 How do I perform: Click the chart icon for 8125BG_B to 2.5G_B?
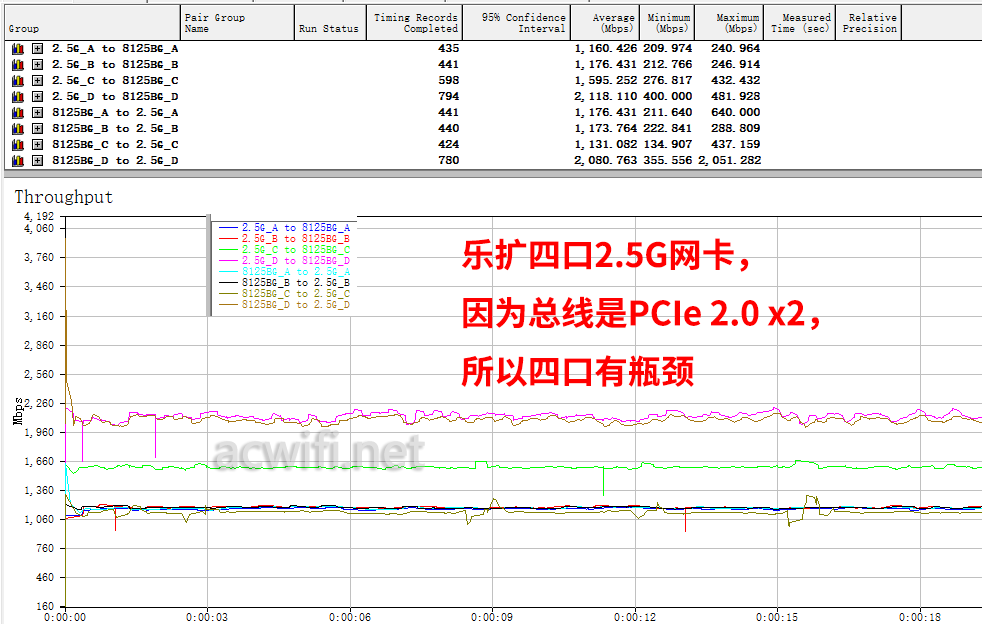[18, 128]
